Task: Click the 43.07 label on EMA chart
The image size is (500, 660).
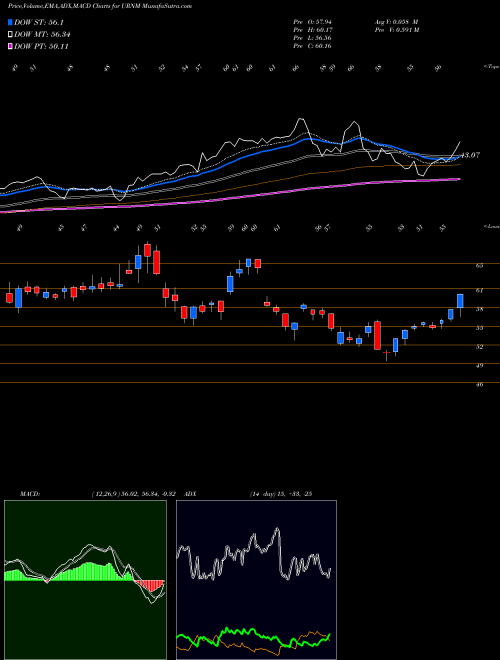Action: (x=470, y=155)
